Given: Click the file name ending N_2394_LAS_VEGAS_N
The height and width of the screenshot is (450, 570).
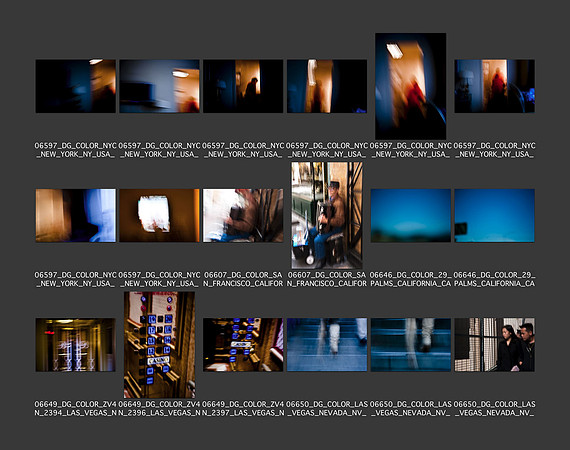Looking at the screenshot, I should (x=76, y=409).
